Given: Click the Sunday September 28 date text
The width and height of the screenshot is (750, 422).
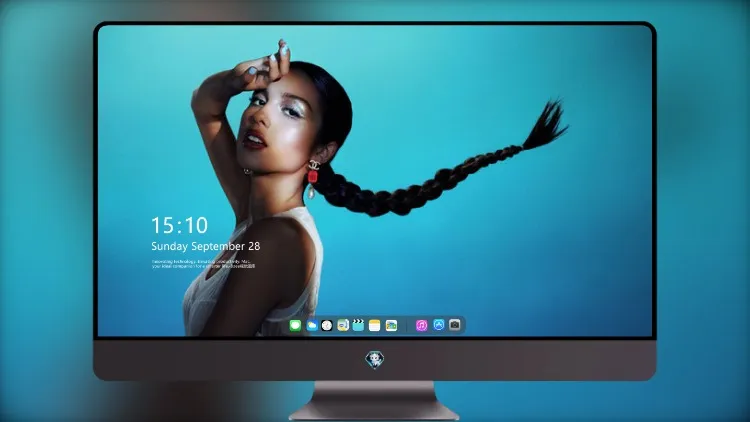Looking at the screenshot, I should tap(206, 246).
